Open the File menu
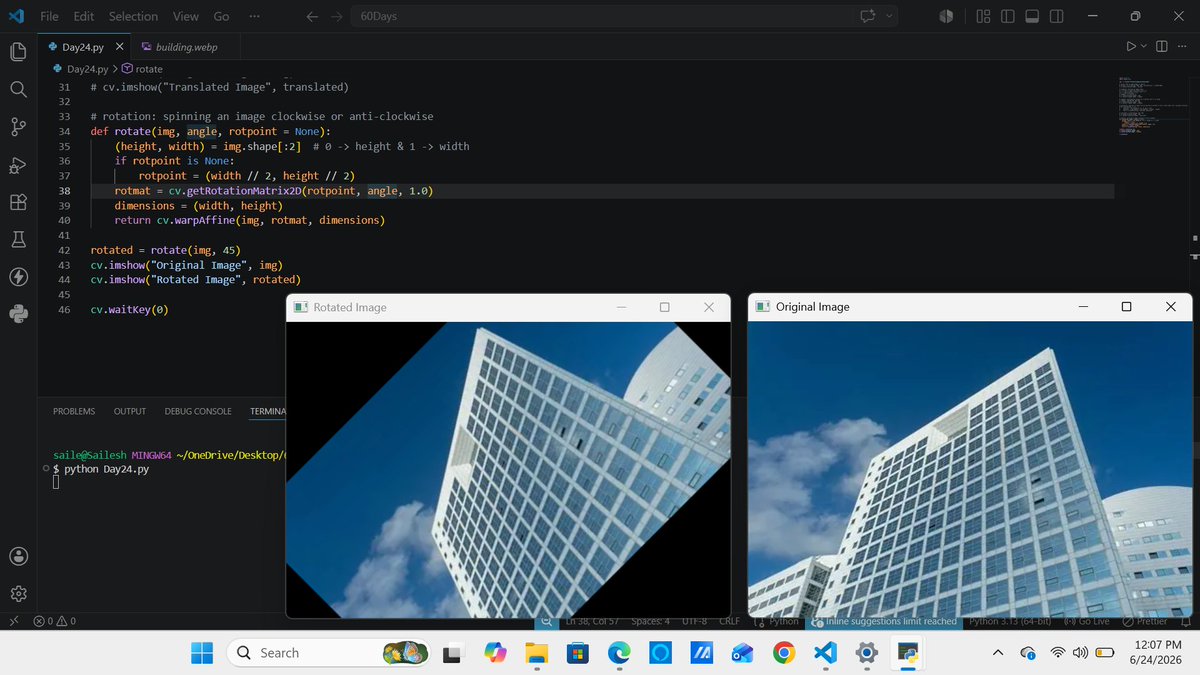The width and height of the screenshot is (1200, 675). [x=49, y=16]
